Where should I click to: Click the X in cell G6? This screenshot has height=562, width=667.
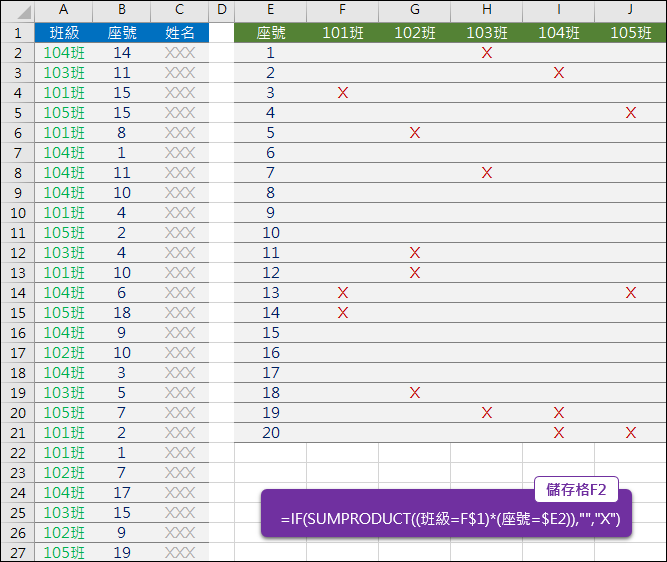pyautogui.click(x=415, y=133)
